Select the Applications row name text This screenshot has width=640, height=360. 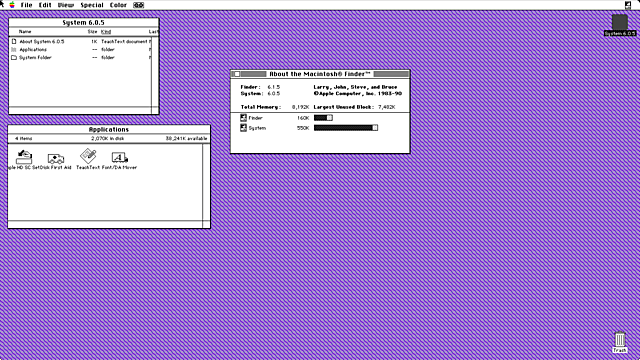[x=33, y=49]
